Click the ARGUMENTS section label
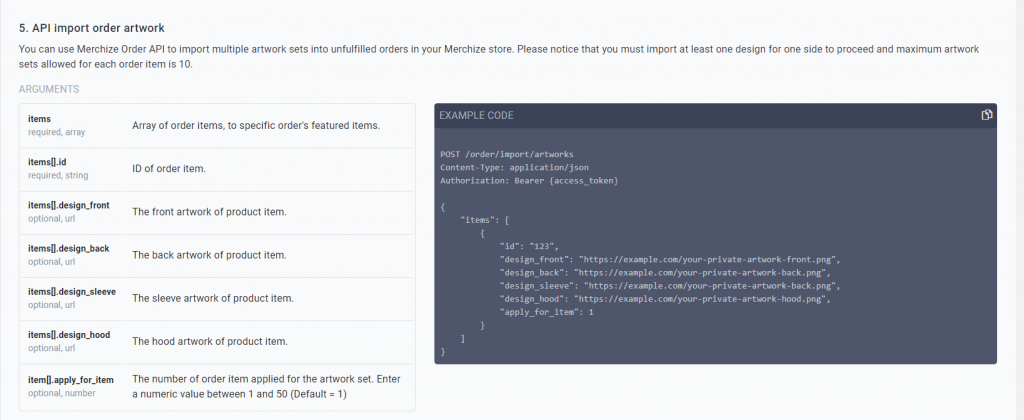 pyautogui.click(x=49, y=89)
